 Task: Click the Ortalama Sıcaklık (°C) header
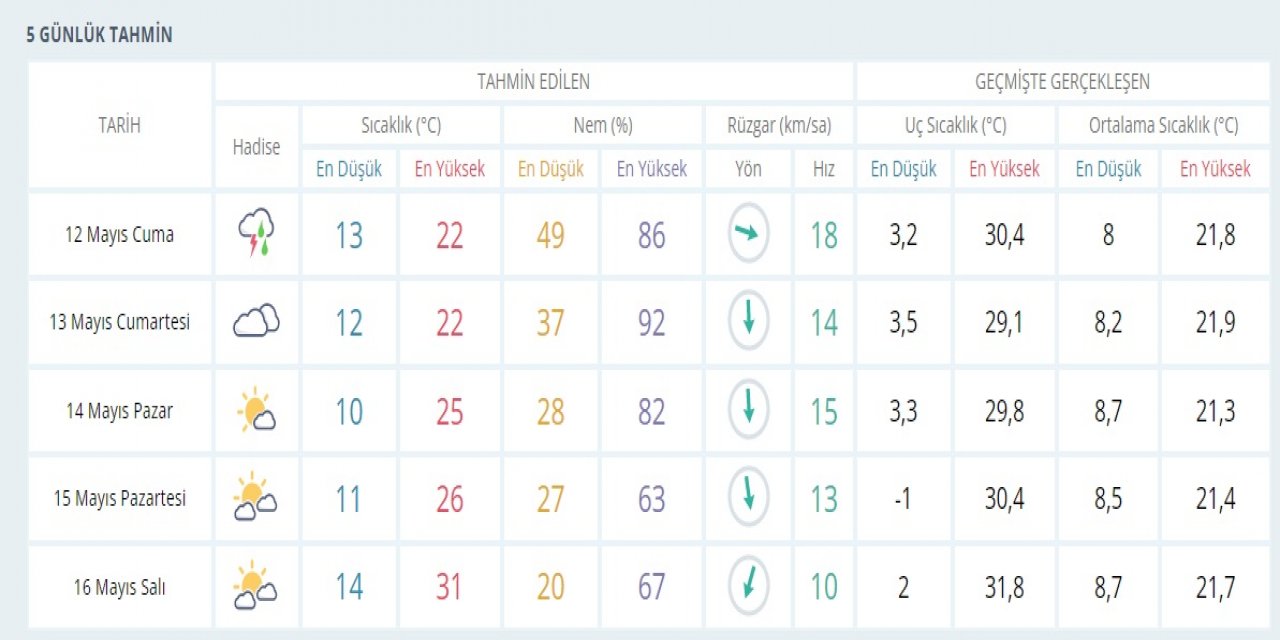1163,126
